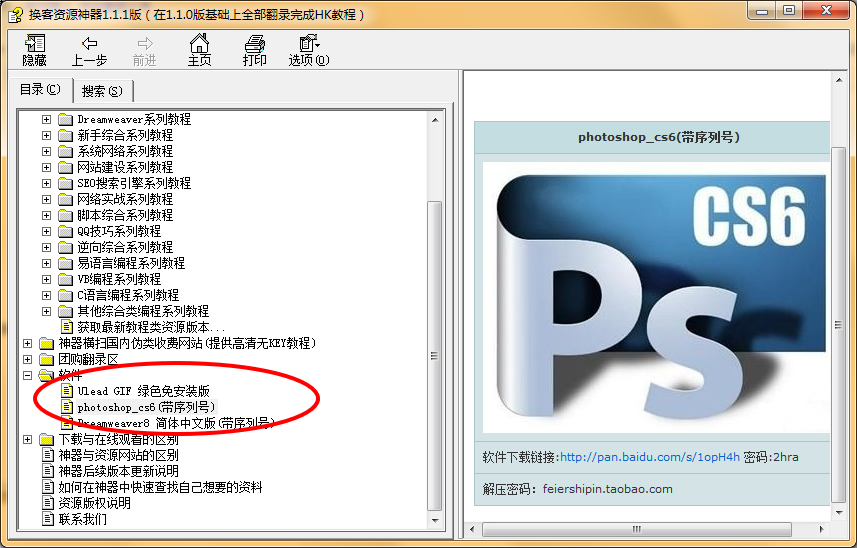857x548 pixels.
Task: Click the 获取最新教程类资源版本 page icon
Action: [67, 327]
